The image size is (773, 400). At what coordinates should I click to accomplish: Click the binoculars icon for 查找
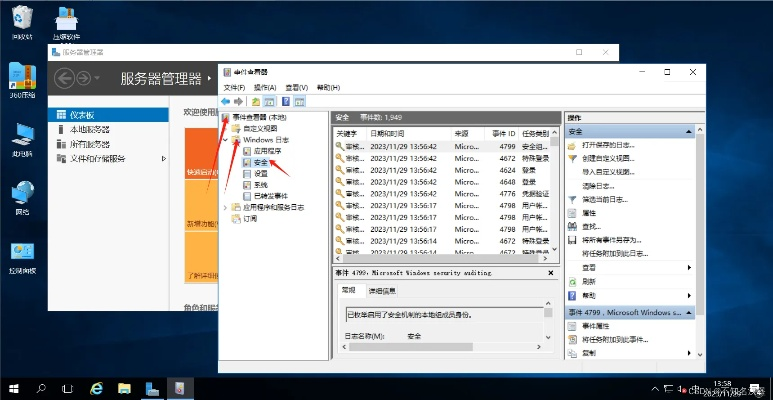click(x=572, y=226)
